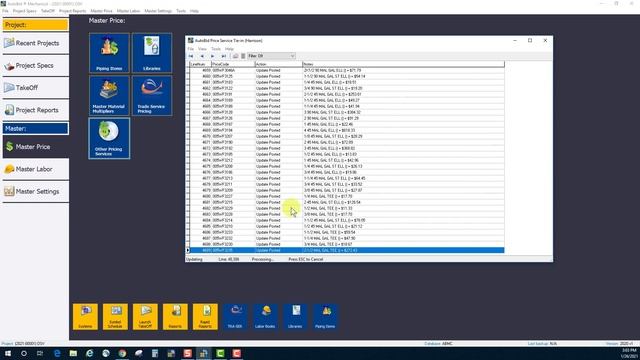Screen dimensions: 640x360
Task: Click the PriceCode column header
Action: [x=233, y=64]
